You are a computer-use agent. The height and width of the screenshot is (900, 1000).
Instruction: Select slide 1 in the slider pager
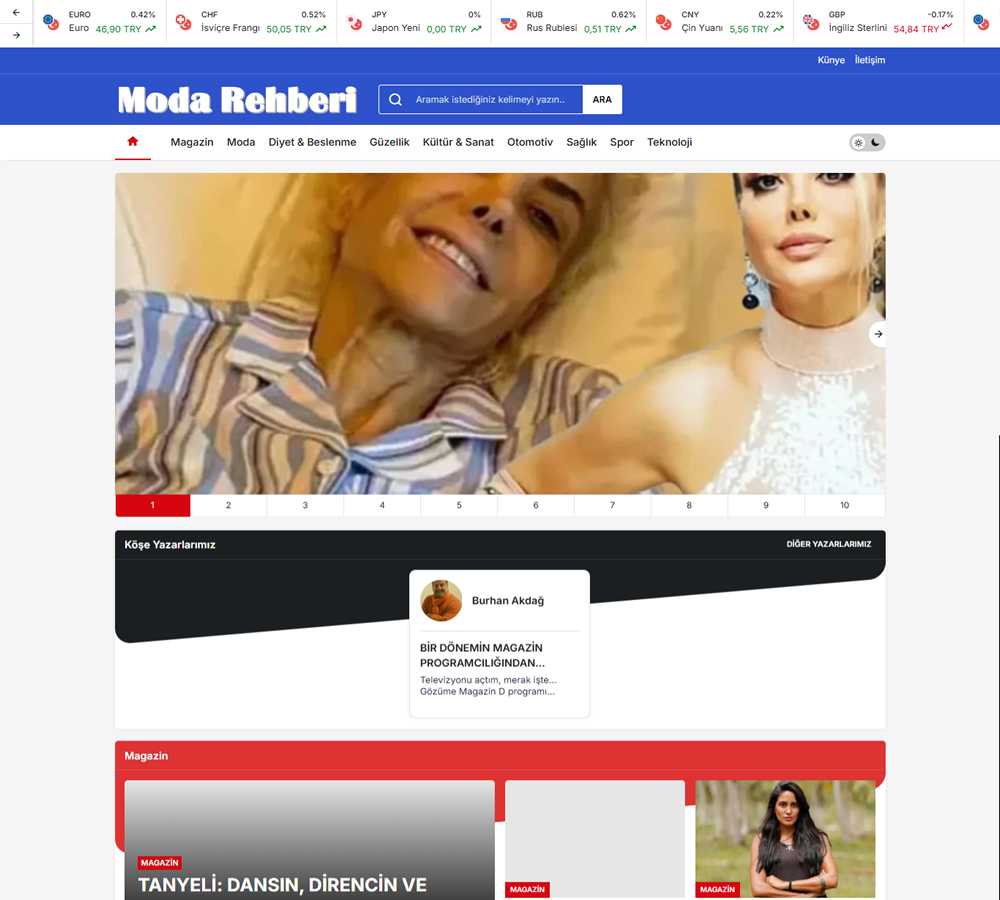click(152, 505)
